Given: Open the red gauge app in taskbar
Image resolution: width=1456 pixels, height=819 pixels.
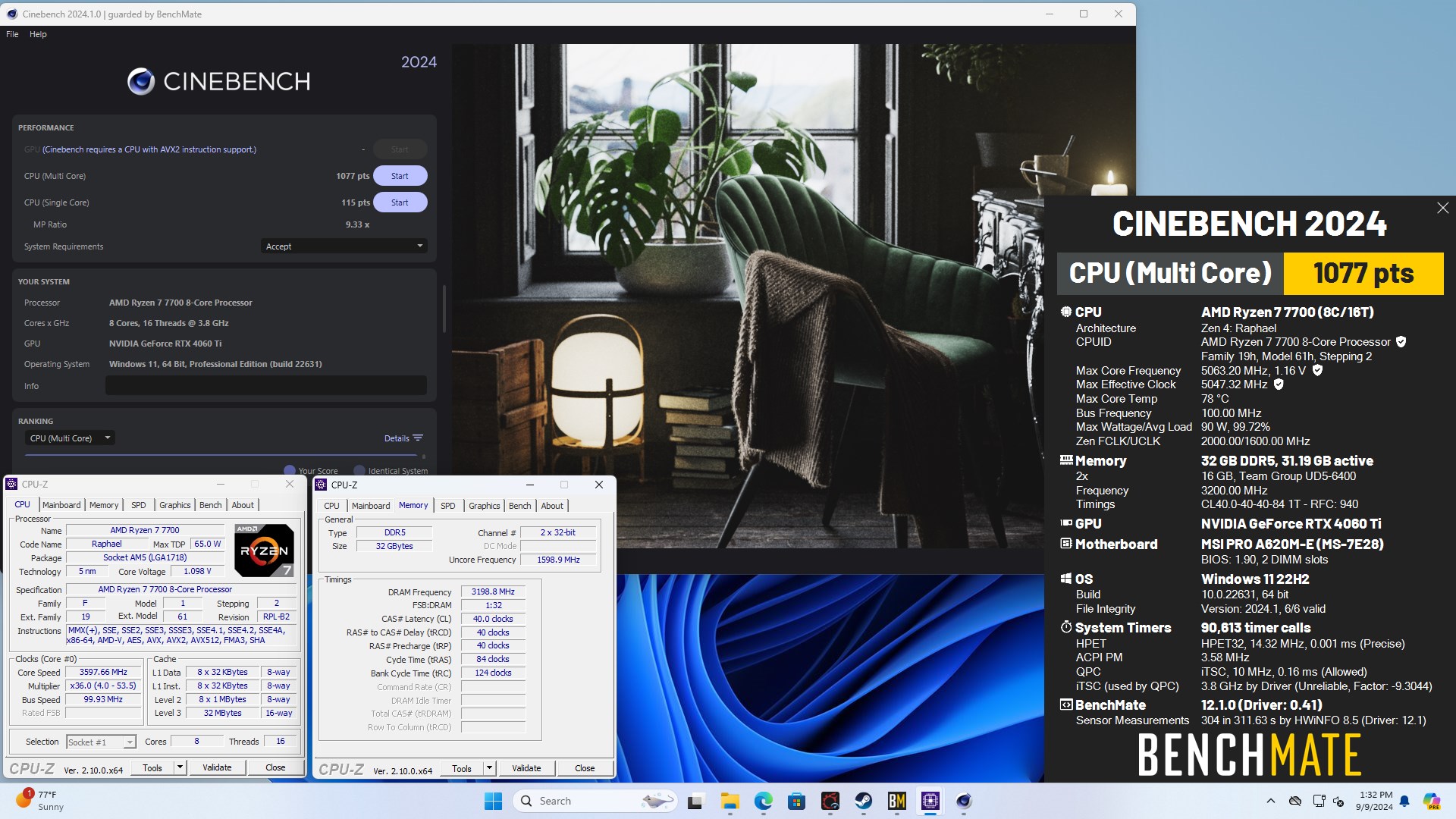Looking at the screenshot, I should 830,801.
